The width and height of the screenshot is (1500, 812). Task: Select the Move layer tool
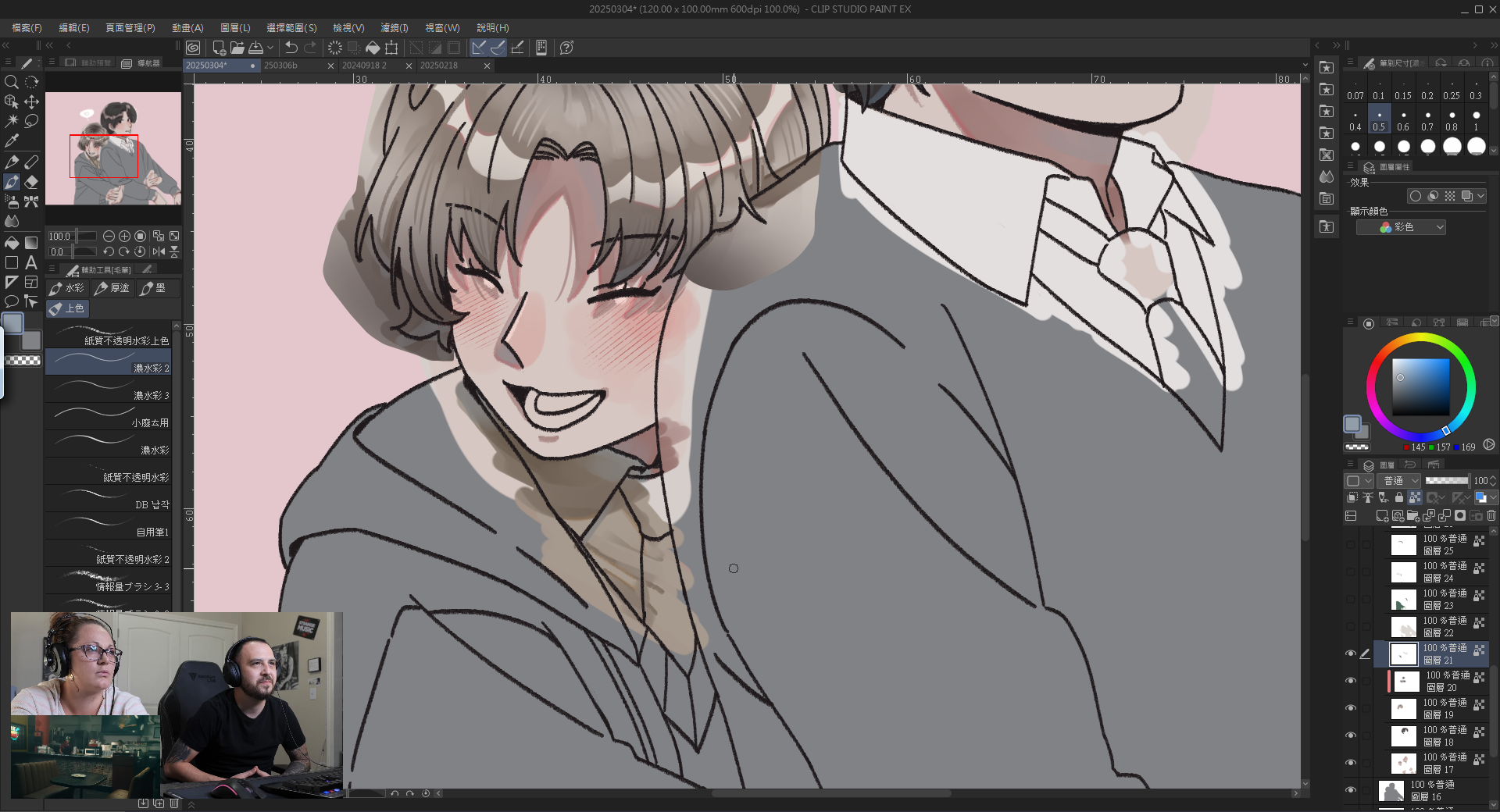31,101
